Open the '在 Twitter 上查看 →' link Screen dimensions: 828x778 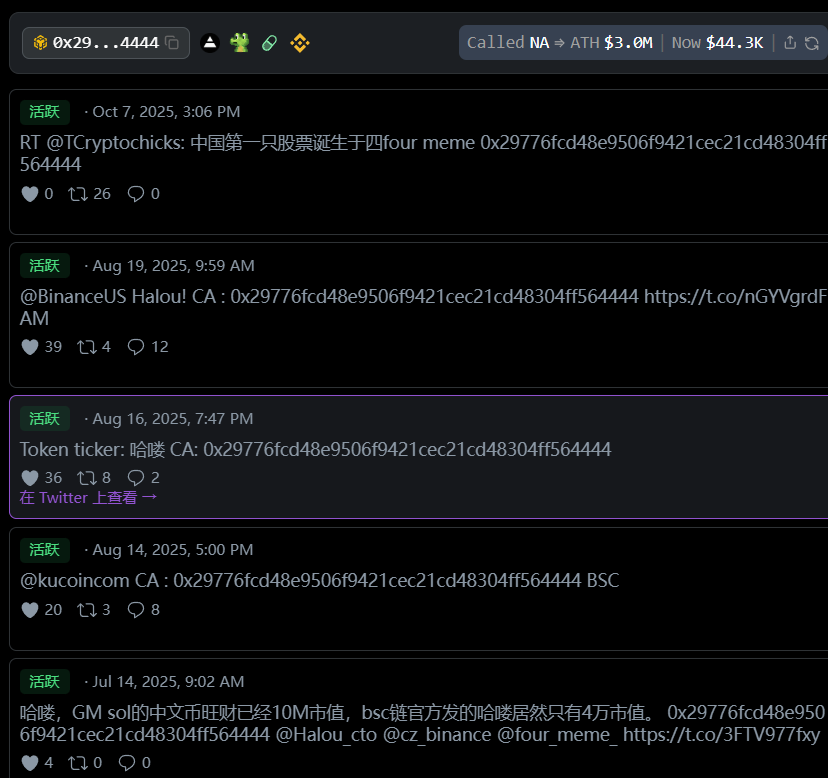click(88, 498)
